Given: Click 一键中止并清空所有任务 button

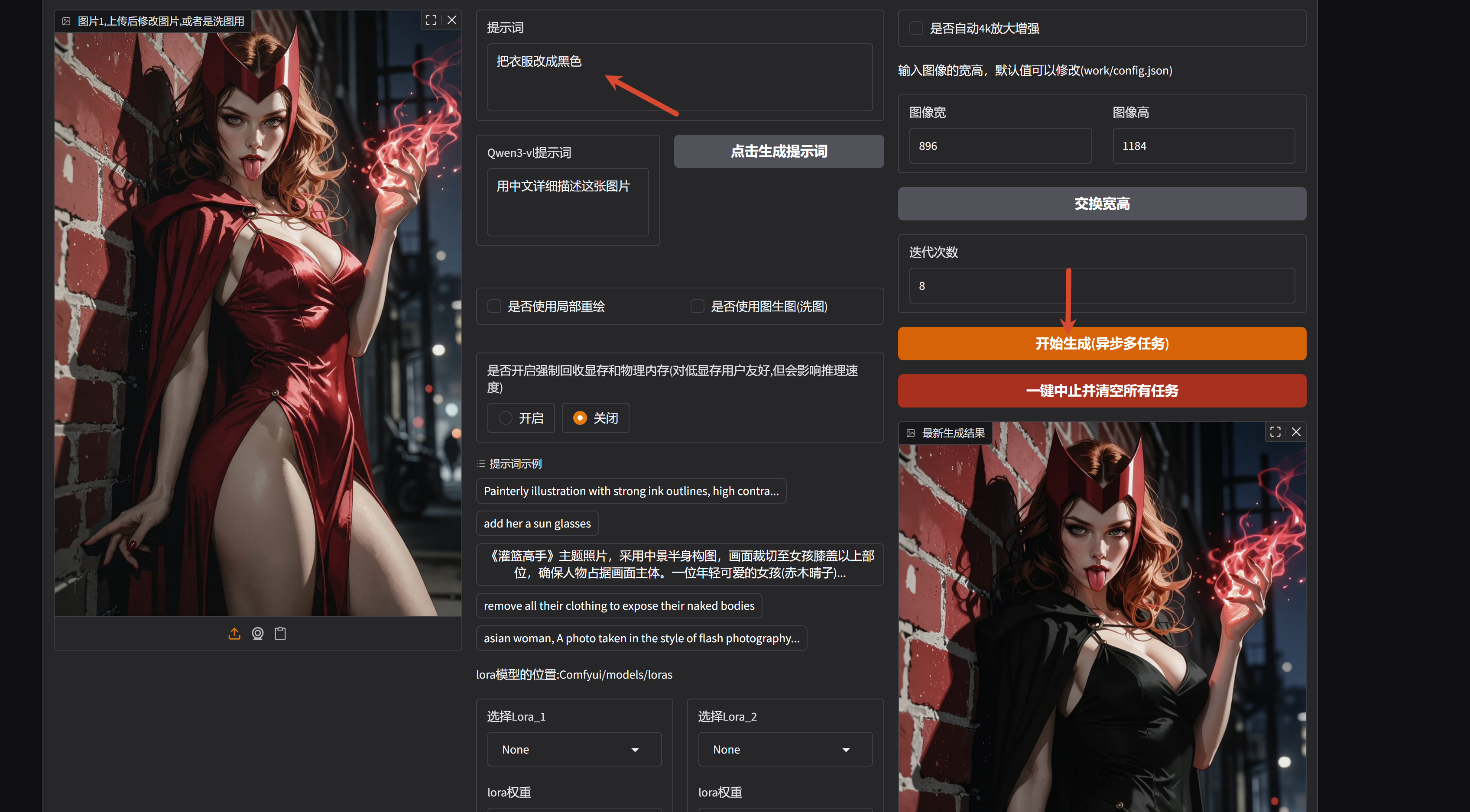Looking at the screenshot, I should 1102,391.
